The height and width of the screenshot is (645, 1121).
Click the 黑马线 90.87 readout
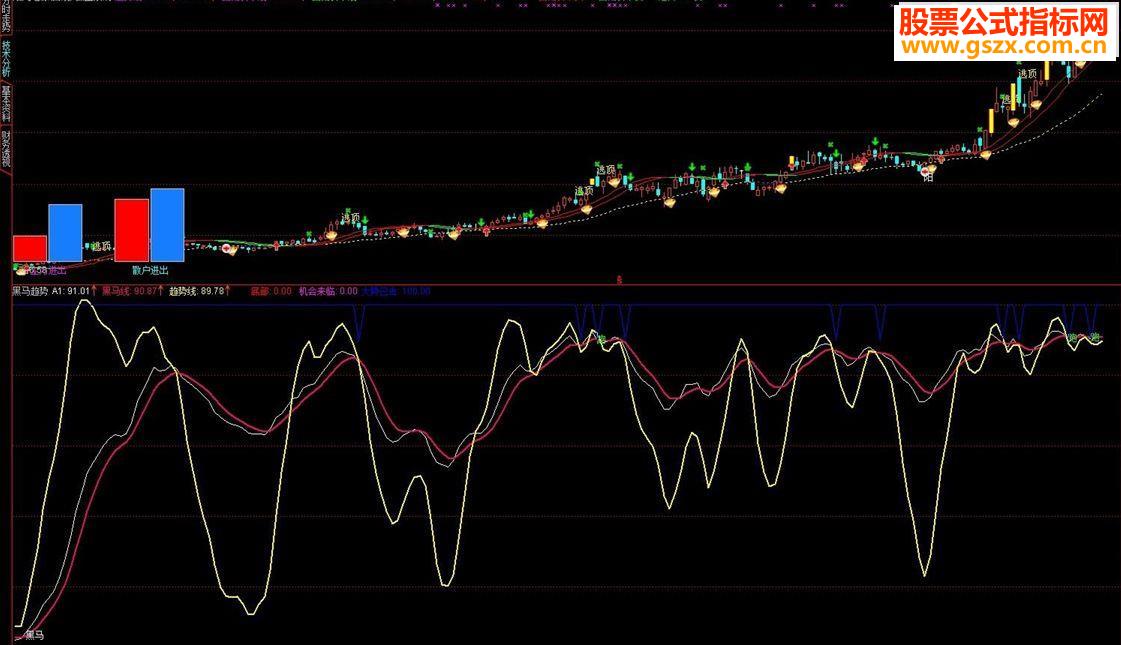click(129, 291)
